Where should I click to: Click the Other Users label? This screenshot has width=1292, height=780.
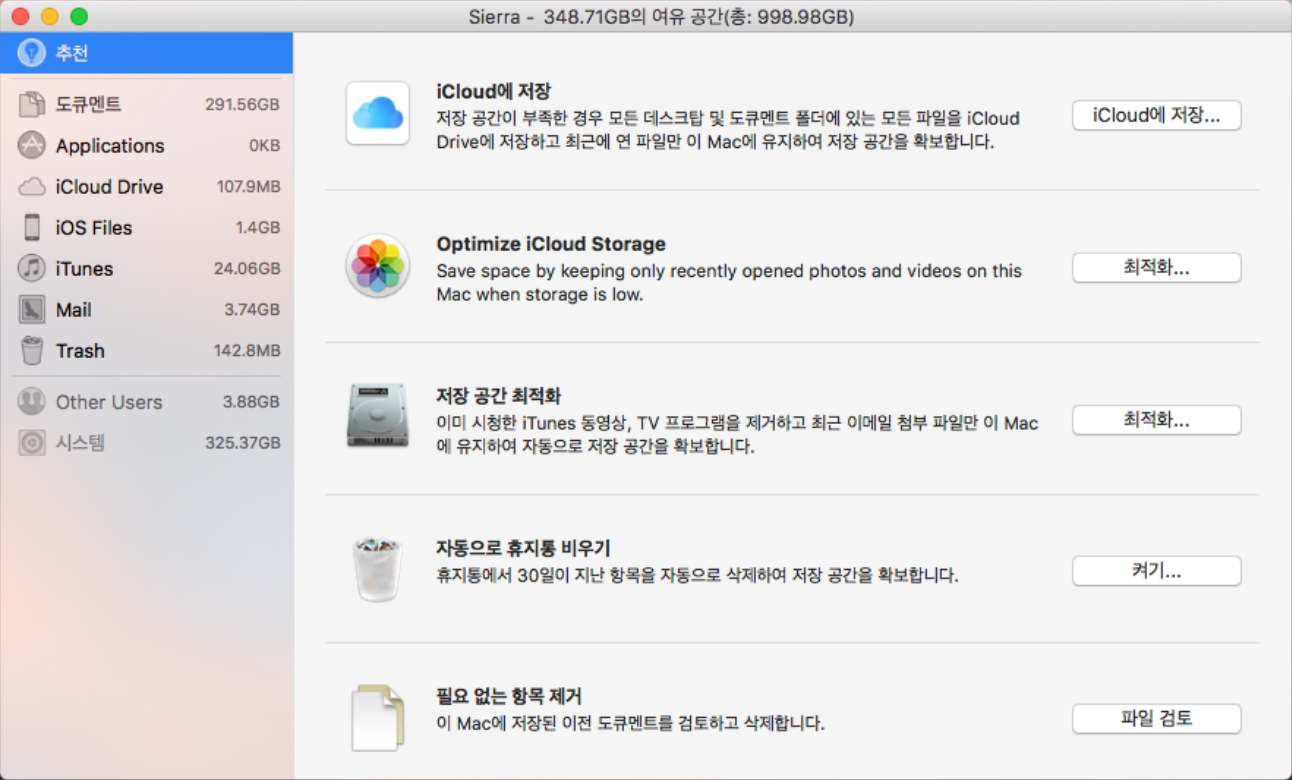pos(109,402)
